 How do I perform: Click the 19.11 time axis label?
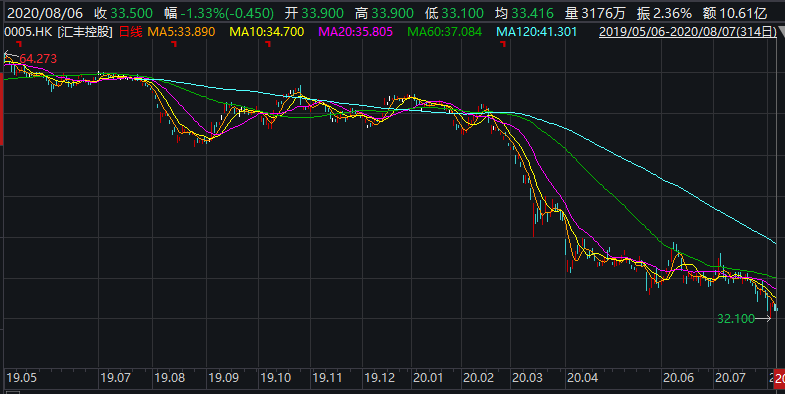[327, 377]
